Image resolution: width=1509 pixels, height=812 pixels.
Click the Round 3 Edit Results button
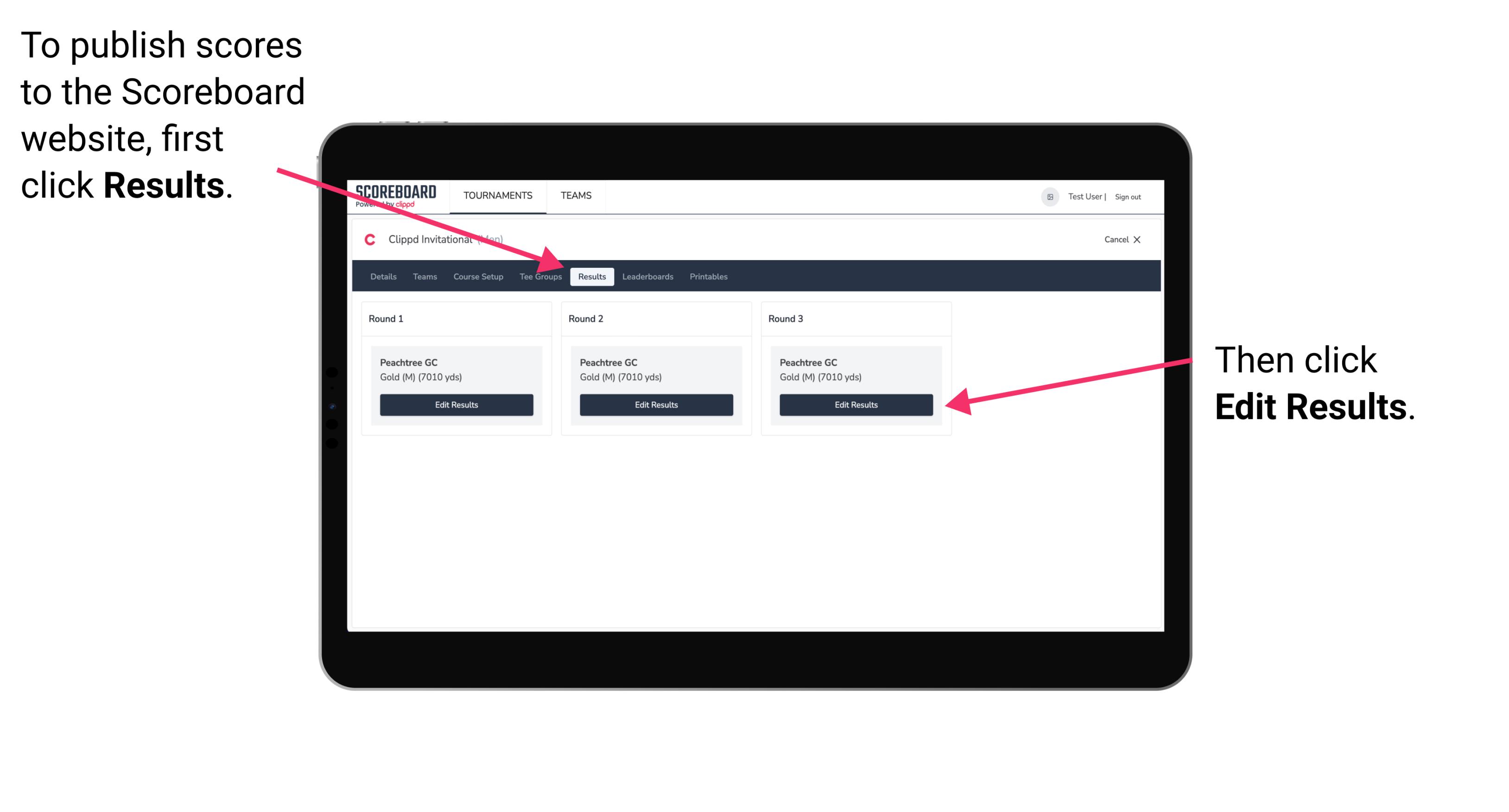856,405
